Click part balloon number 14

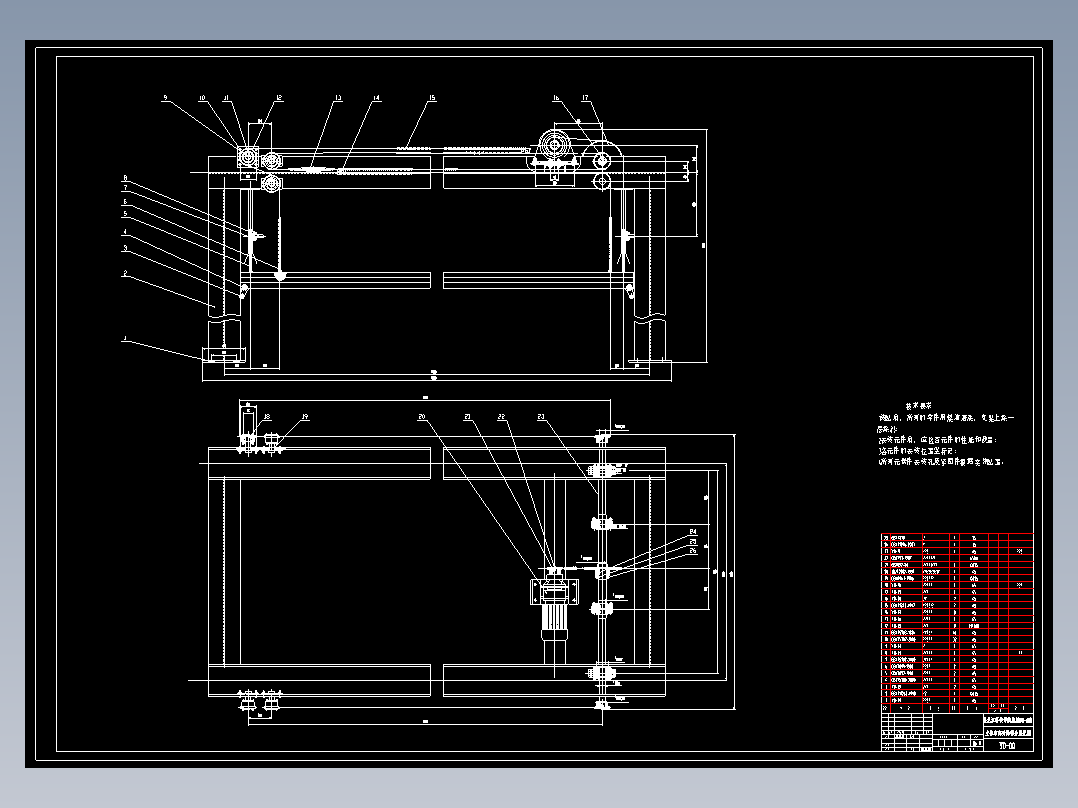tap(377, 98)
